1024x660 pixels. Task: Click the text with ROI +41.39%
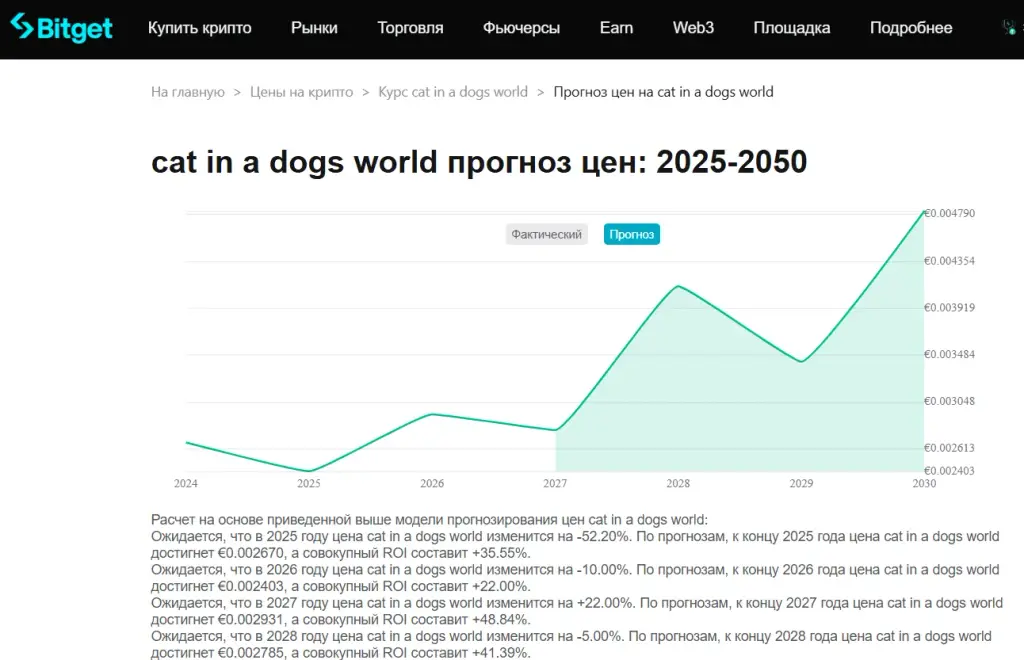pos(571,645)
